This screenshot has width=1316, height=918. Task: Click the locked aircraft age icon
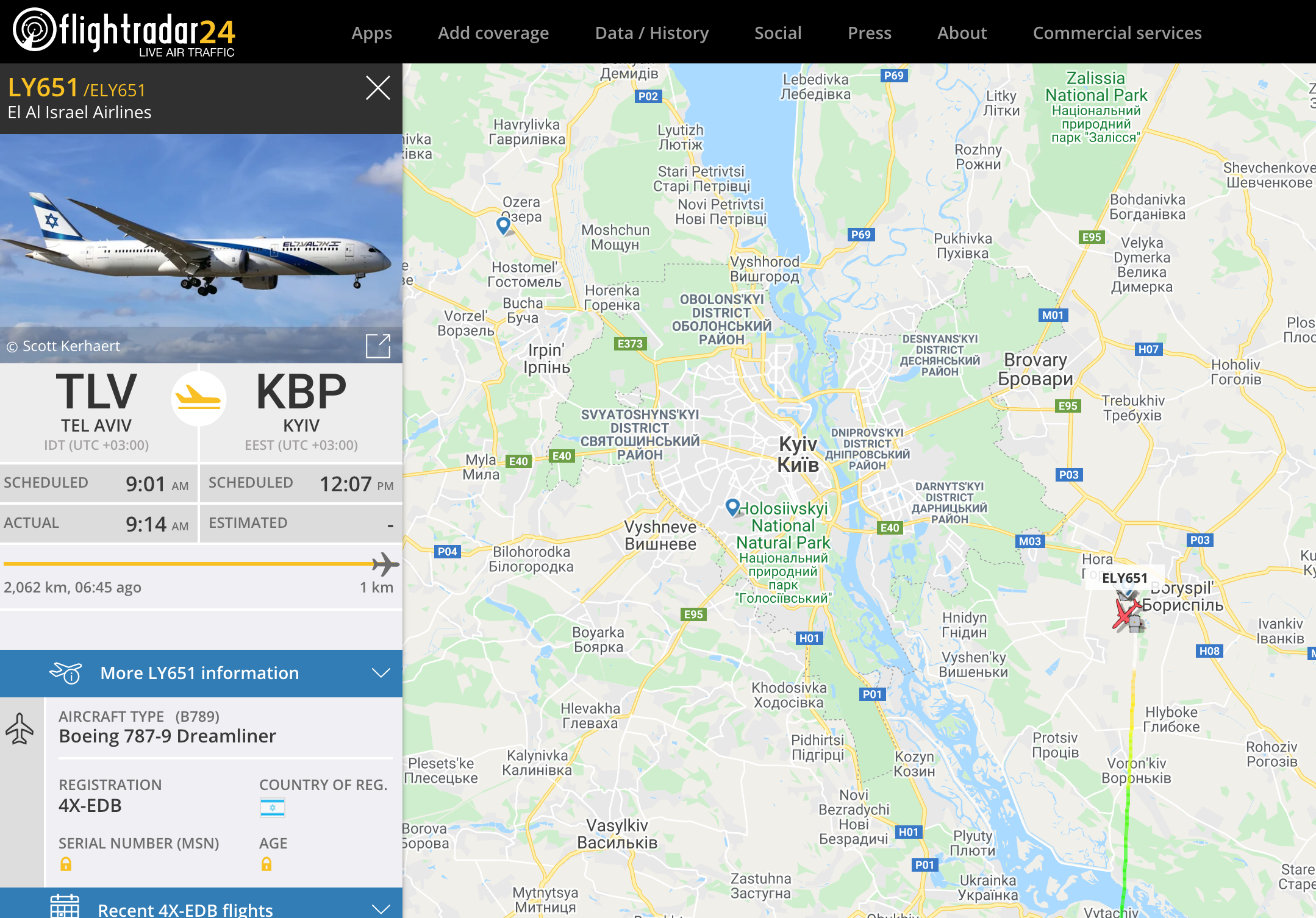coord(266,864)
